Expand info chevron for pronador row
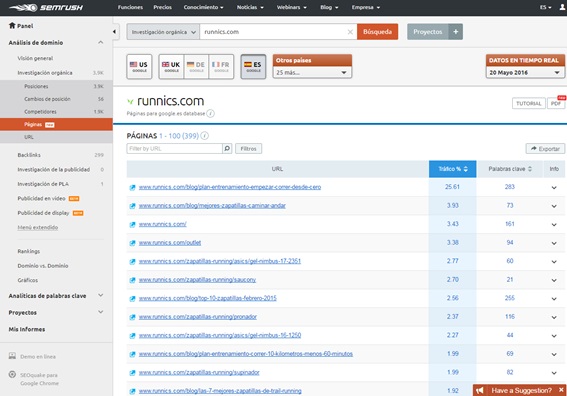 click(x=554, y=317)
